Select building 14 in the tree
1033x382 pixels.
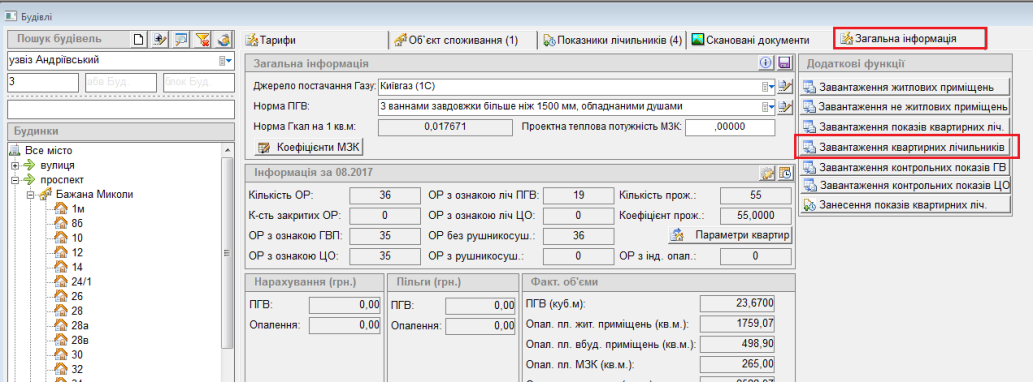[x=77, y=267]
